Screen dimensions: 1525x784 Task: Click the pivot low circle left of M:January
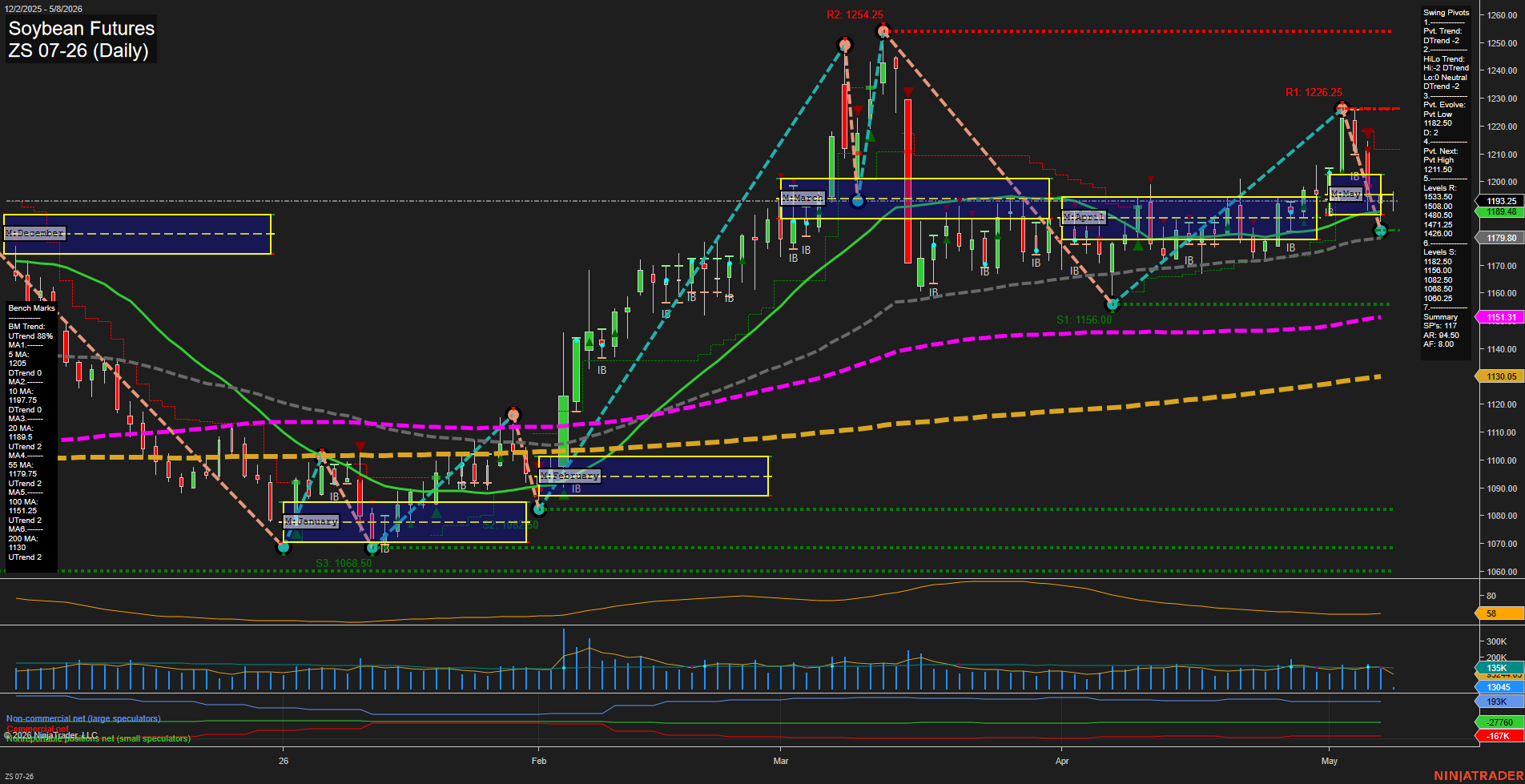[283, 548]
